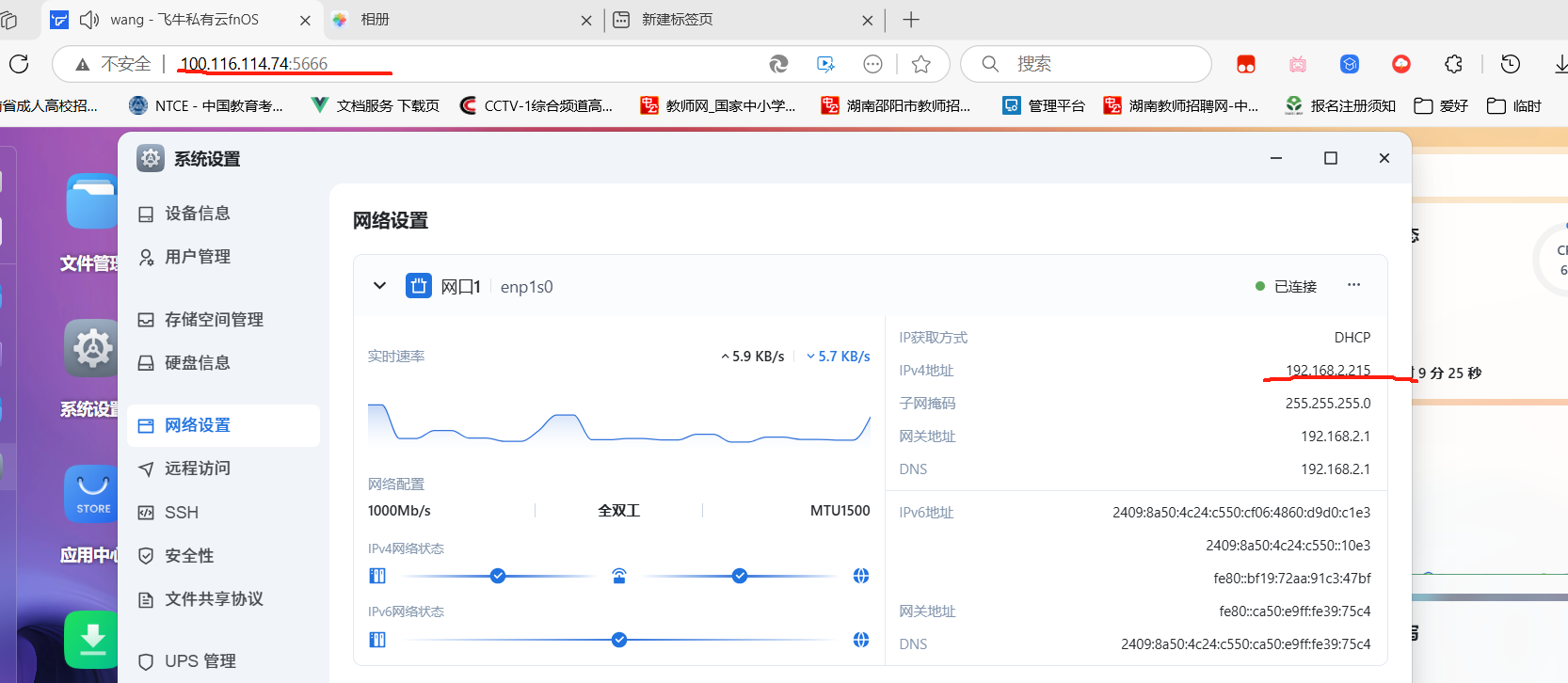Open more options menu for 网口1
The width and height of the screenshot is (1568, 683).
[x=1353, y=285]
